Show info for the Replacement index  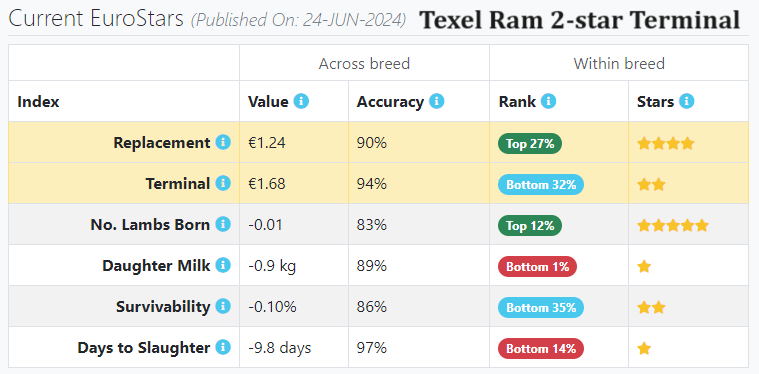point(223,142)
